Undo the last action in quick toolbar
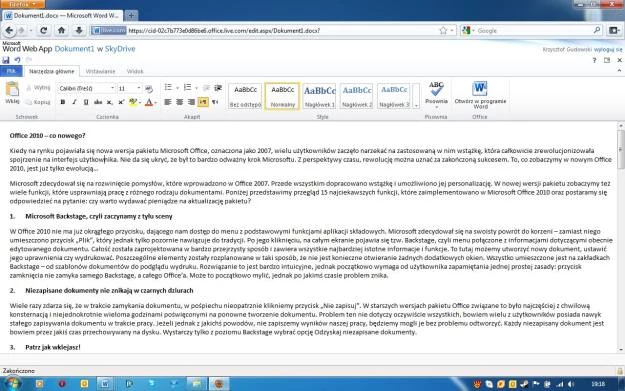This screenshot has height=391, width=625. pos(17,60)
